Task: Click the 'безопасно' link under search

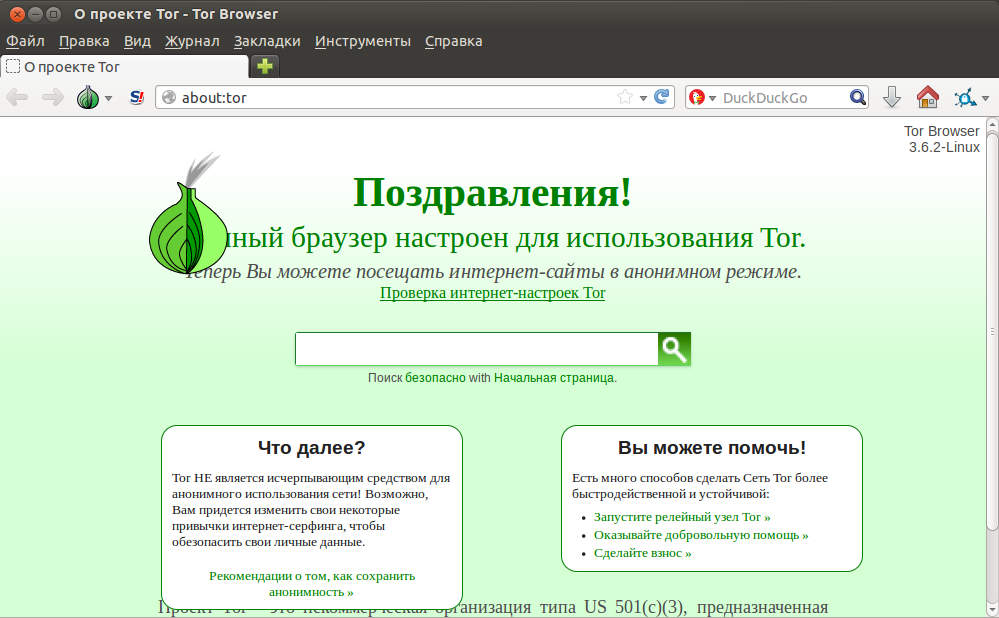Action: coord(435,378)
